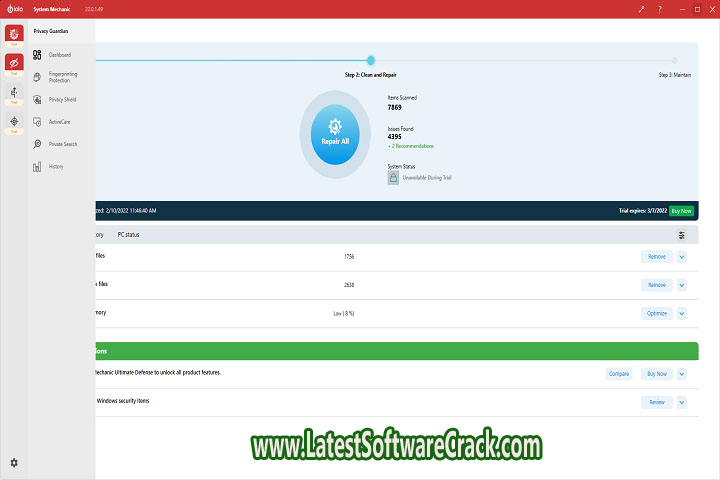Click the Dashboard icon in the menu
Image resolution: width=720 pixels, height=480 pixels.
coord(37,55)
